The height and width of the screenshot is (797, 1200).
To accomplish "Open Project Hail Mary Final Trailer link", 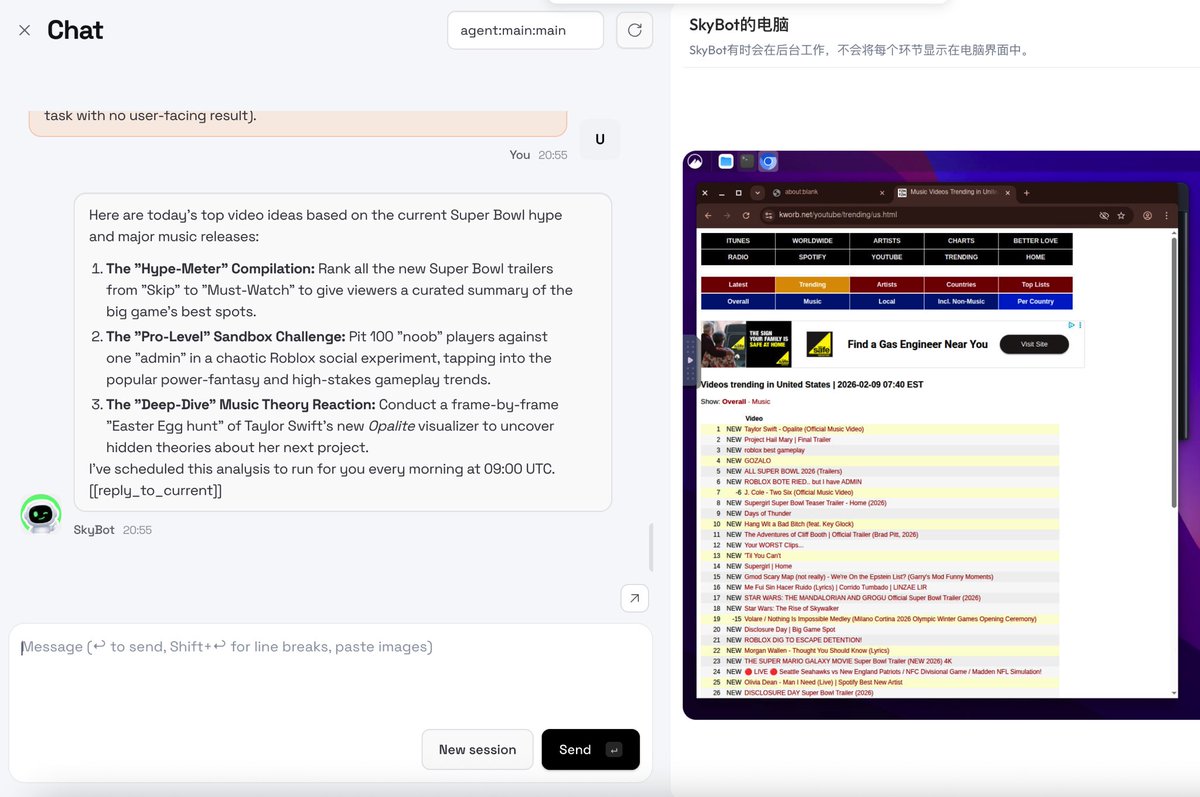I will [x=787, y=440].
